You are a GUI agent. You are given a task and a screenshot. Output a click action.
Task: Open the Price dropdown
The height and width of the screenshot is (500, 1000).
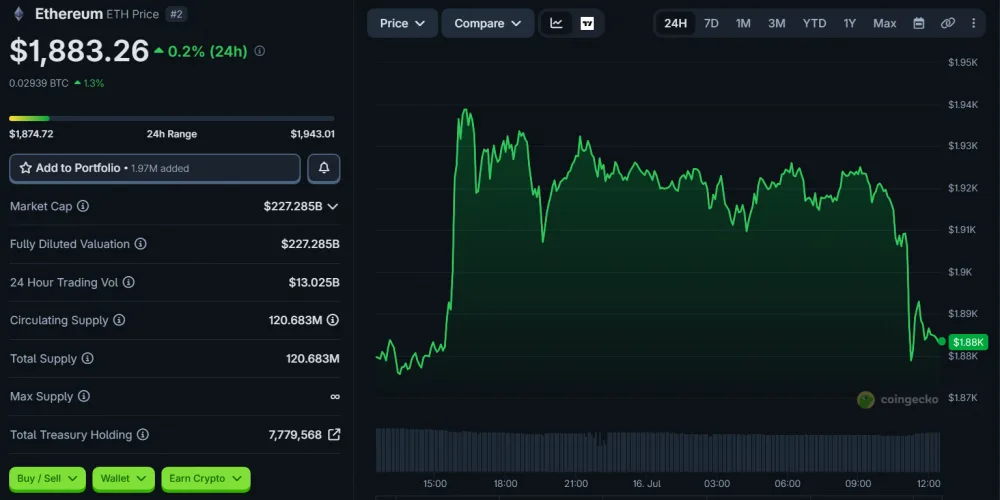[x=402, y=24]
